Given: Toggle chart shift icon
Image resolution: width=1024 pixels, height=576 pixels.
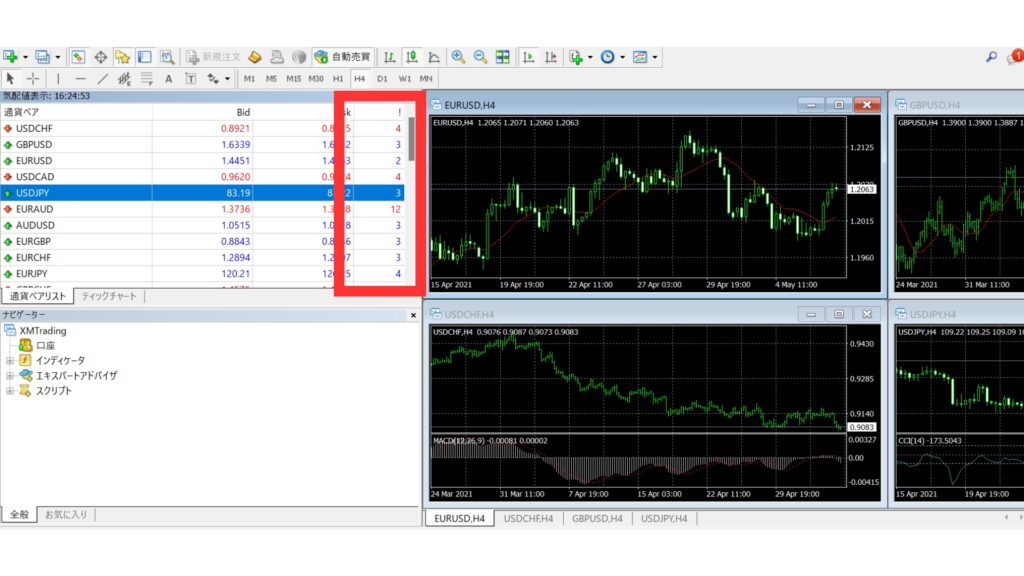Looking at the screenshot, I should (549, 57).
